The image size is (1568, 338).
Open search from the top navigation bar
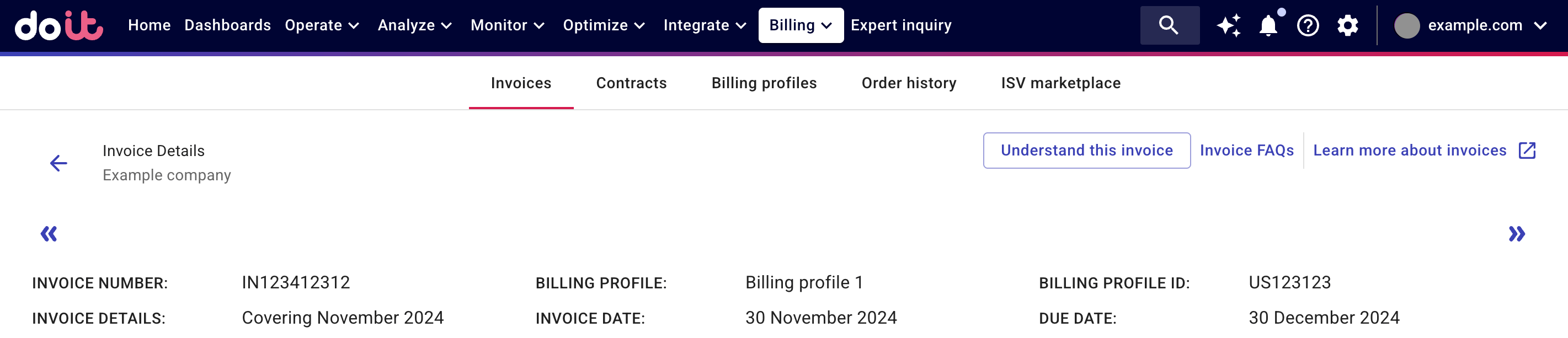tap(1169, 25)
